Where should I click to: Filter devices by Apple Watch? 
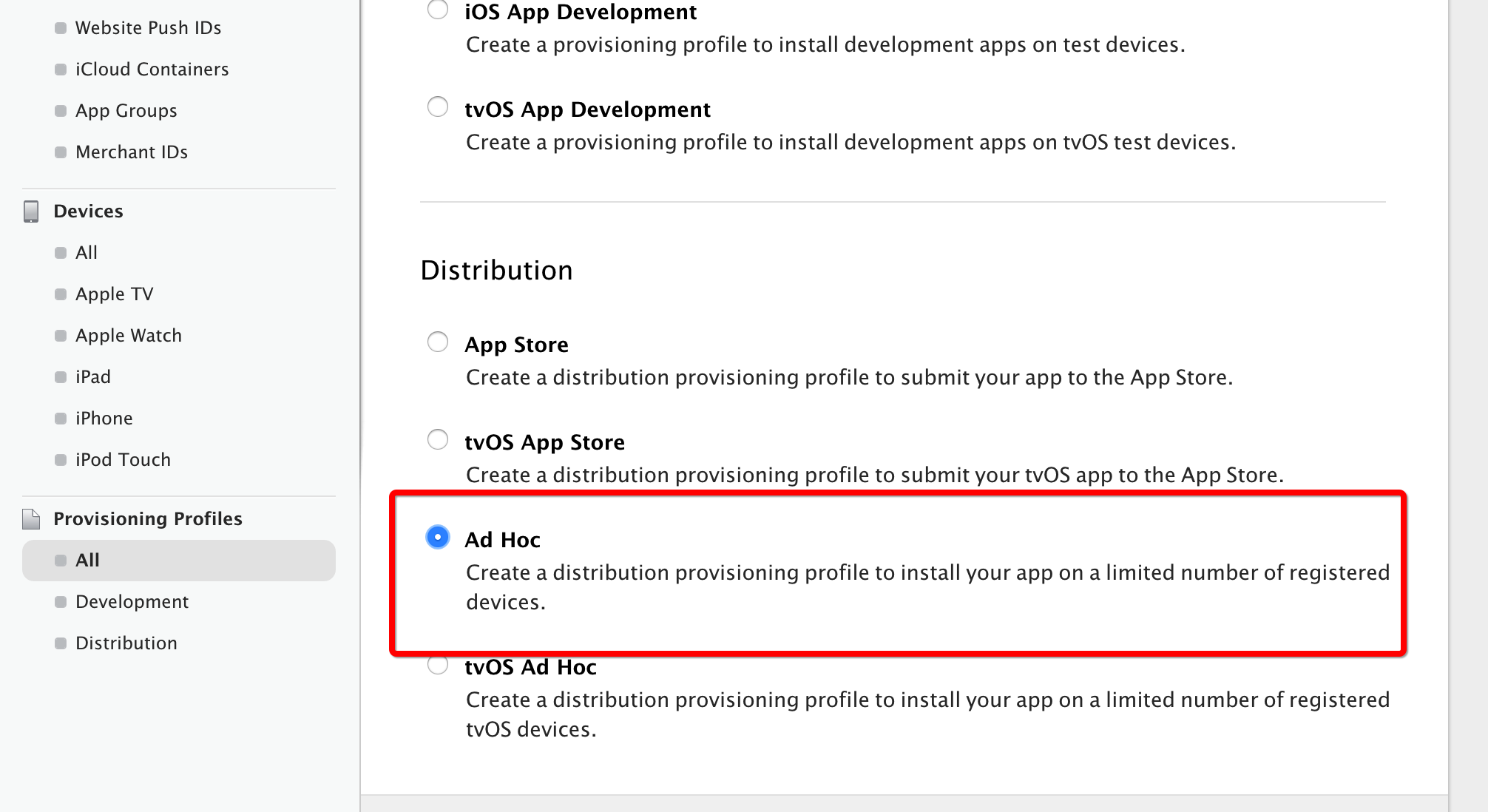click(x=128, y=336)
